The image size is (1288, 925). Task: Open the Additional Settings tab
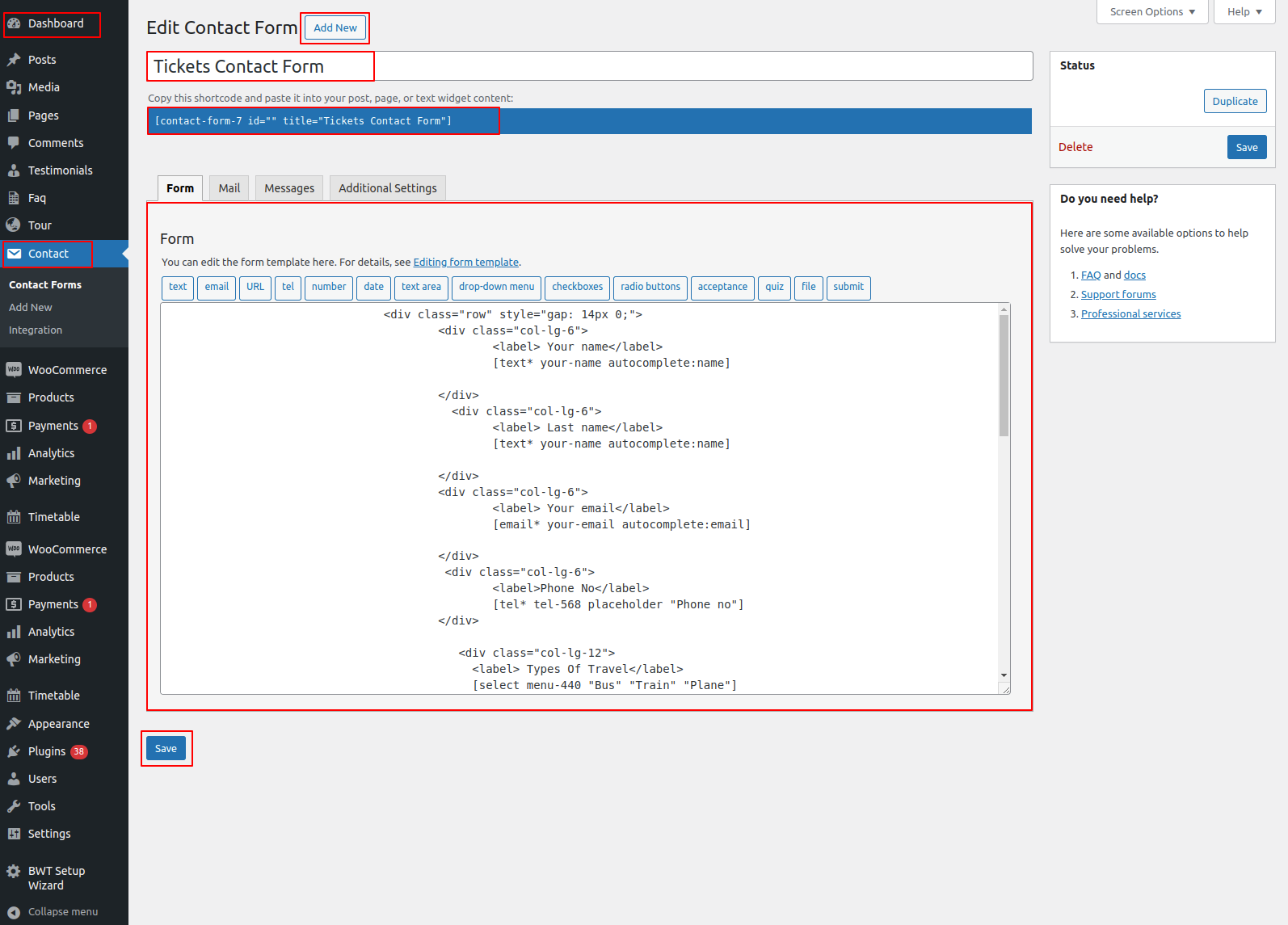coord(387,188)
